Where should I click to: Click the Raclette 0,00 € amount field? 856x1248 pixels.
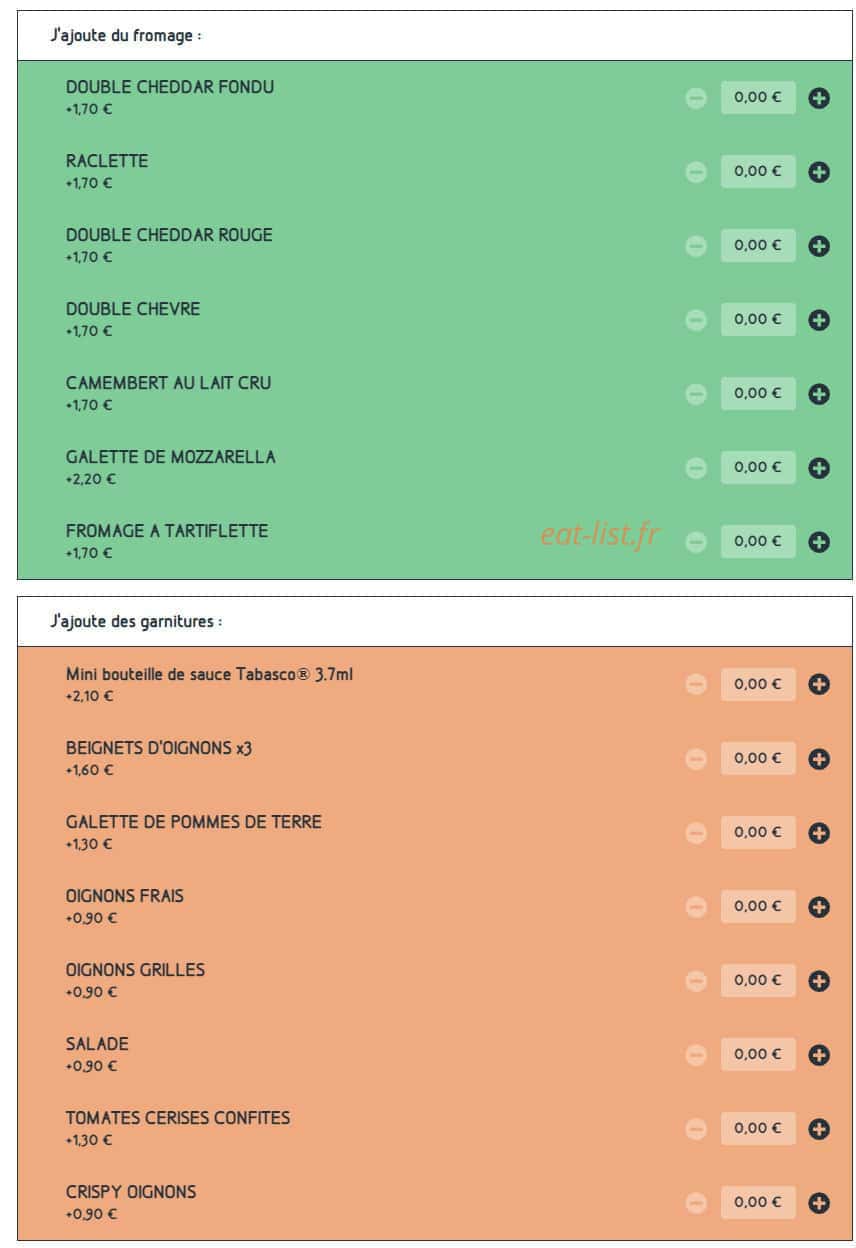pyautogui.click(x=758, y=171)
